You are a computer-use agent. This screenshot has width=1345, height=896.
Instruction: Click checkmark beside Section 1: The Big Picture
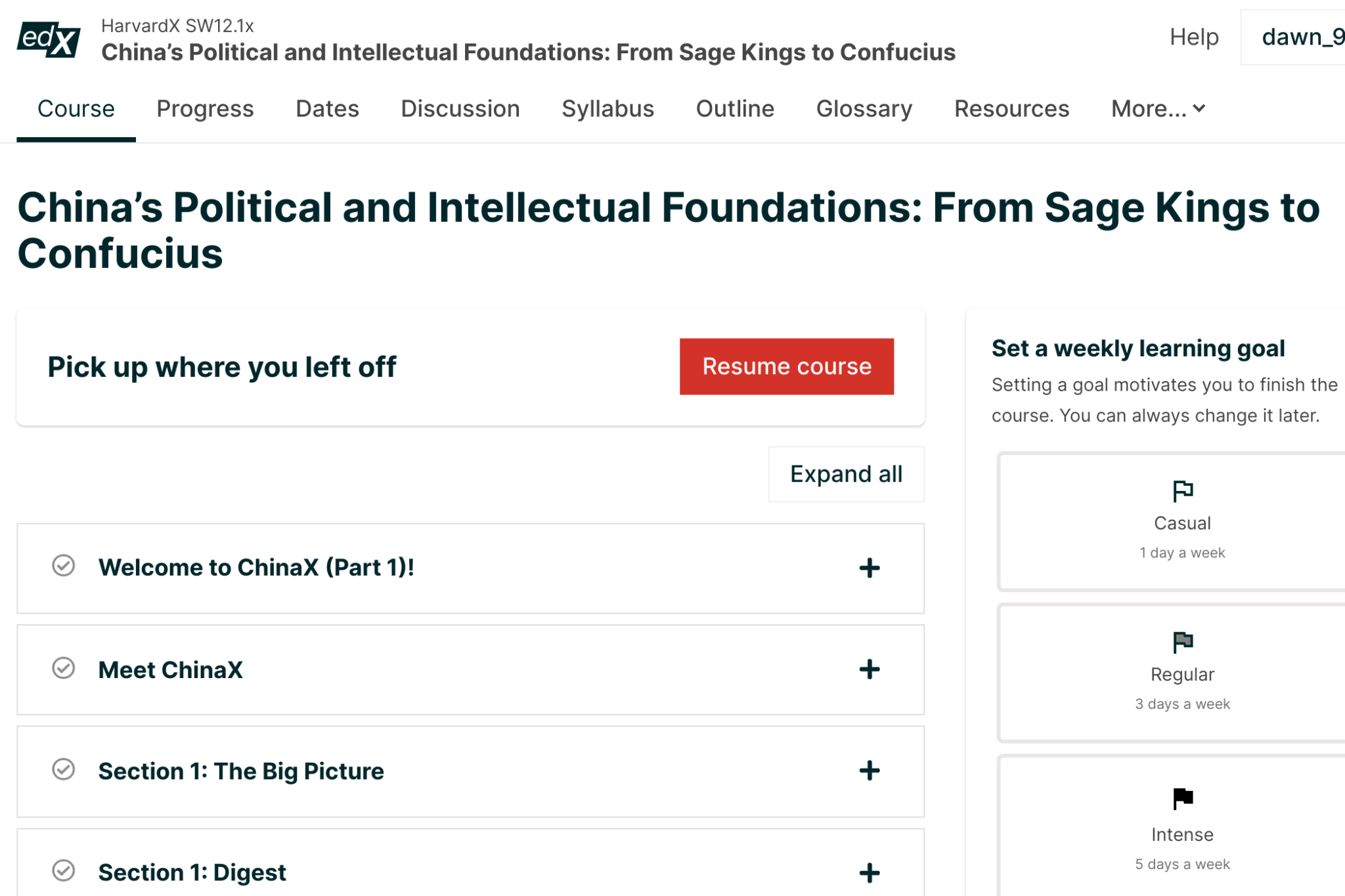64,769
